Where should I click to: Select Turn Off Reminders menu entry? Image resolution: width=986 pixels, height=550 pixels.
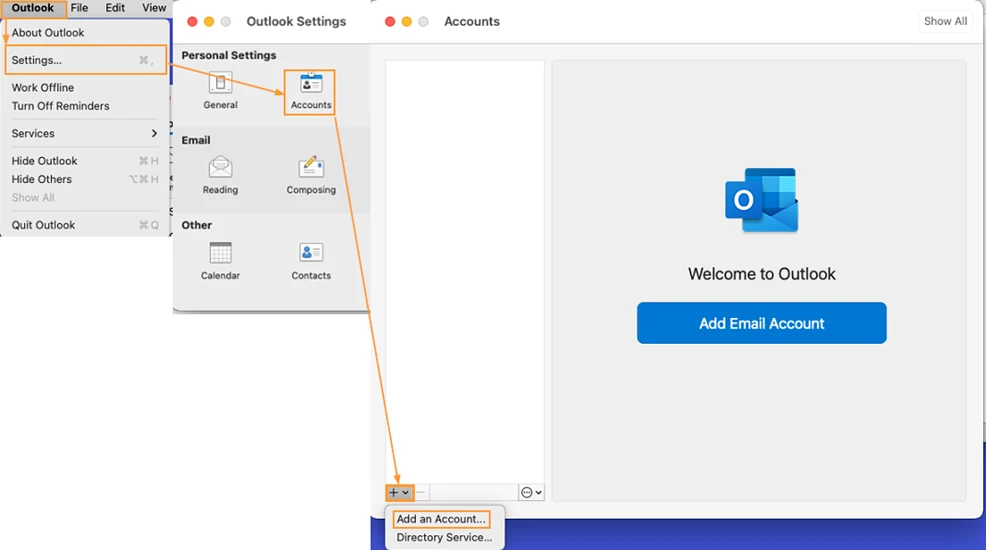[60, 105]
